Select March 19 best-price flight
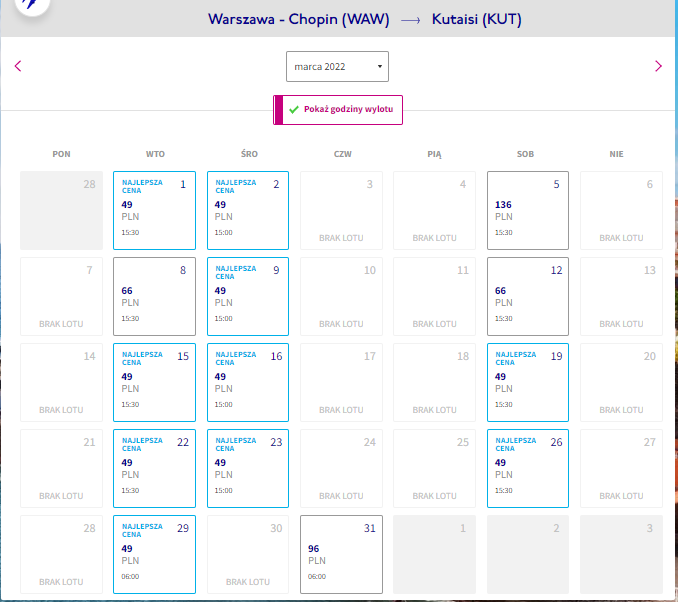The image size is (678, 602). (x=528, y=382)
